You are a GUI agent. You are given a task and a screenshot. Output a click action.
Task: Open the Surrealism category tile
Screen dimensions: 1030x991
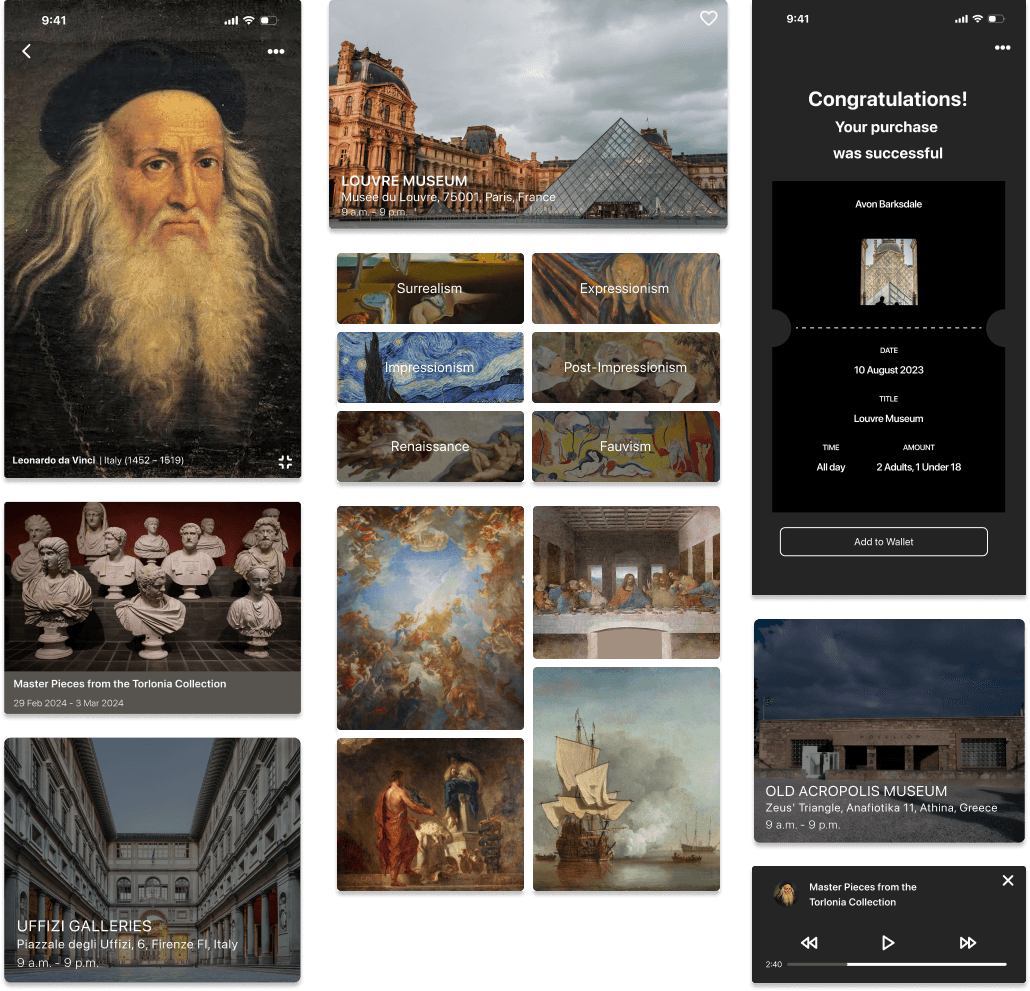(430, 288)
